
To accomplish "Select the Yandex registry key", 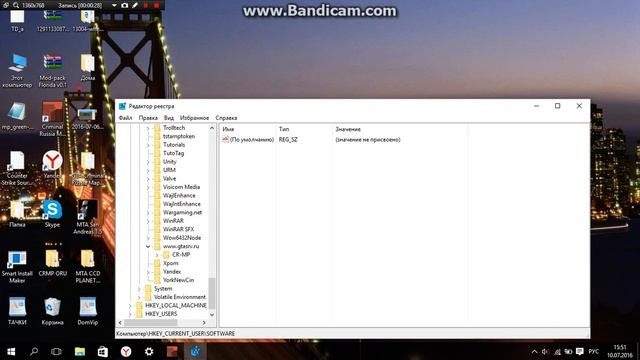I will [x=172, y=272].
